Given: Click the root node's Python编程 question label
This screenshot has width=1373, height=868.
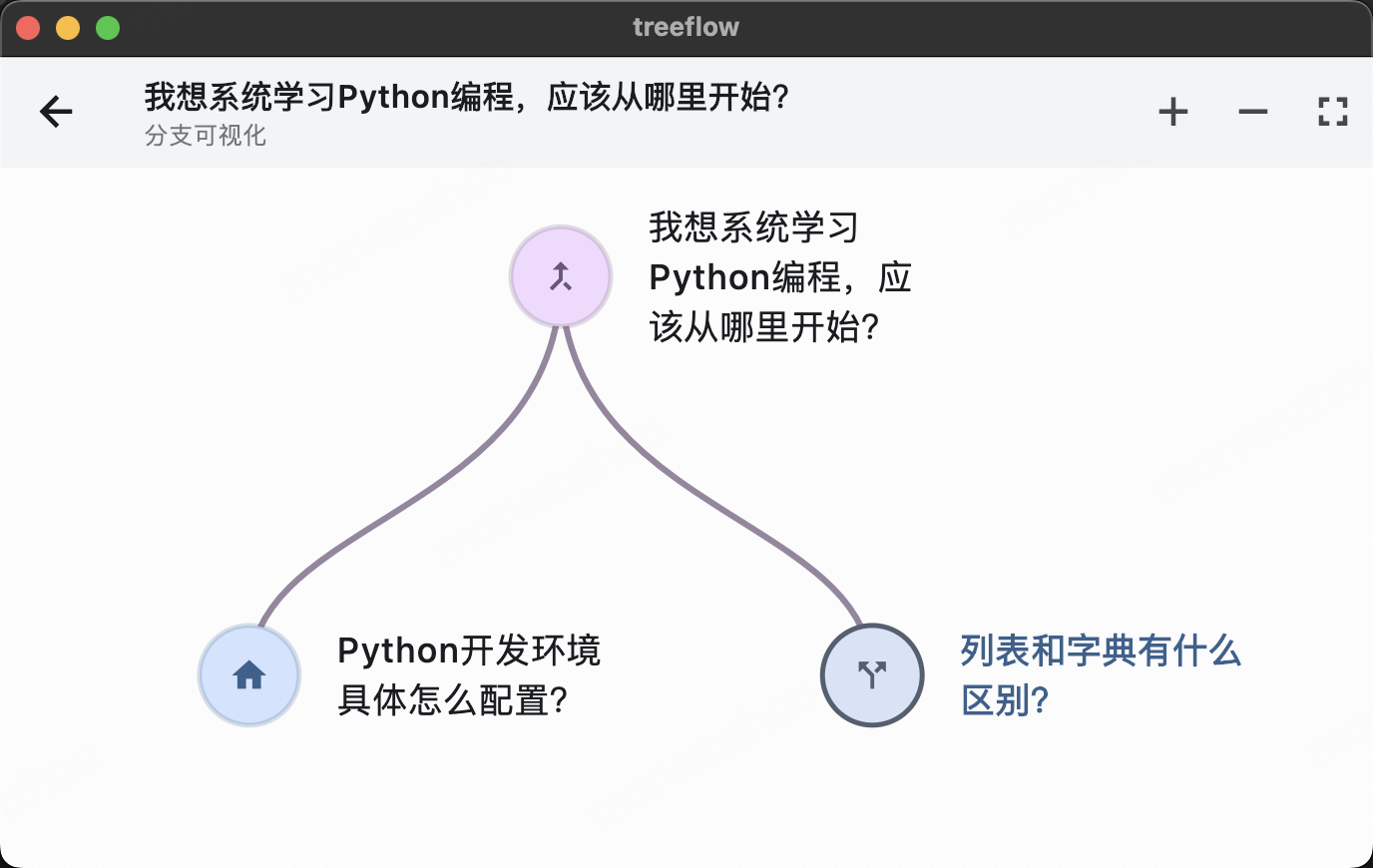Looking at the screenshot, I should tap(778, 276).
